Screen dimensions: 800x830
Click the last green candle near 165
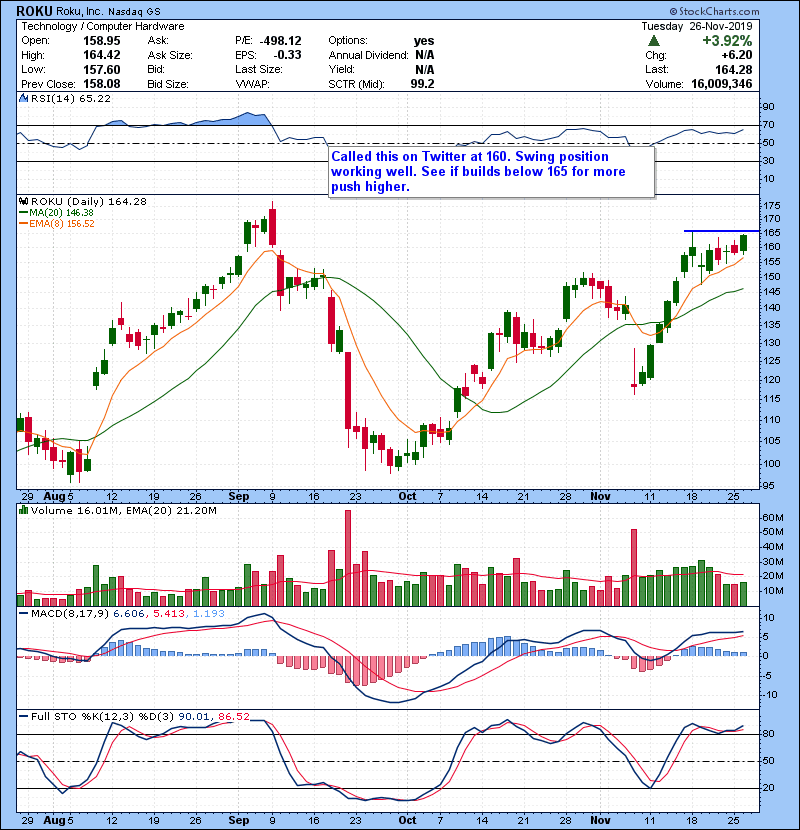coord(744,243)
